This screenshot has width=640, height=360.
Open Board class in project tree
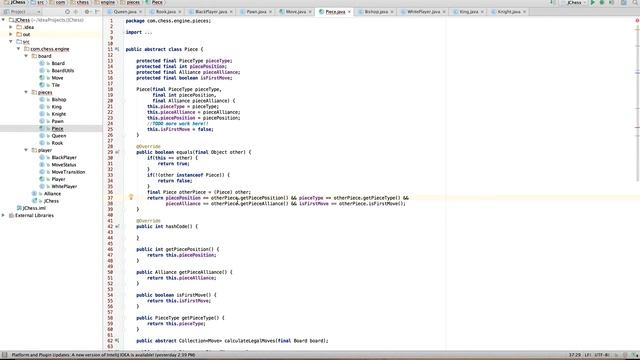point(58,63)
